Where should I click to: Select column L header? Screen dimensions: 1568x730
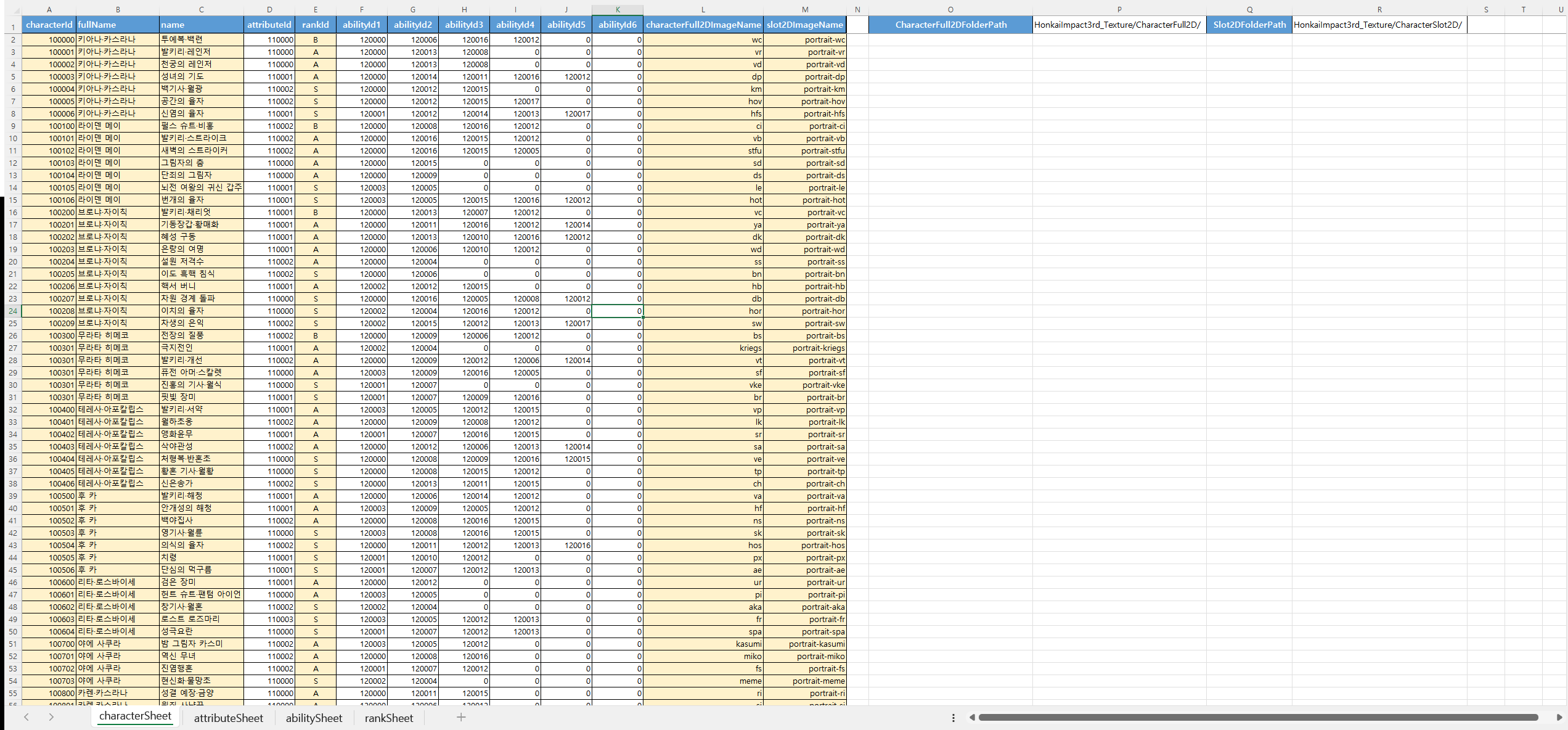[x=703, y=9]
